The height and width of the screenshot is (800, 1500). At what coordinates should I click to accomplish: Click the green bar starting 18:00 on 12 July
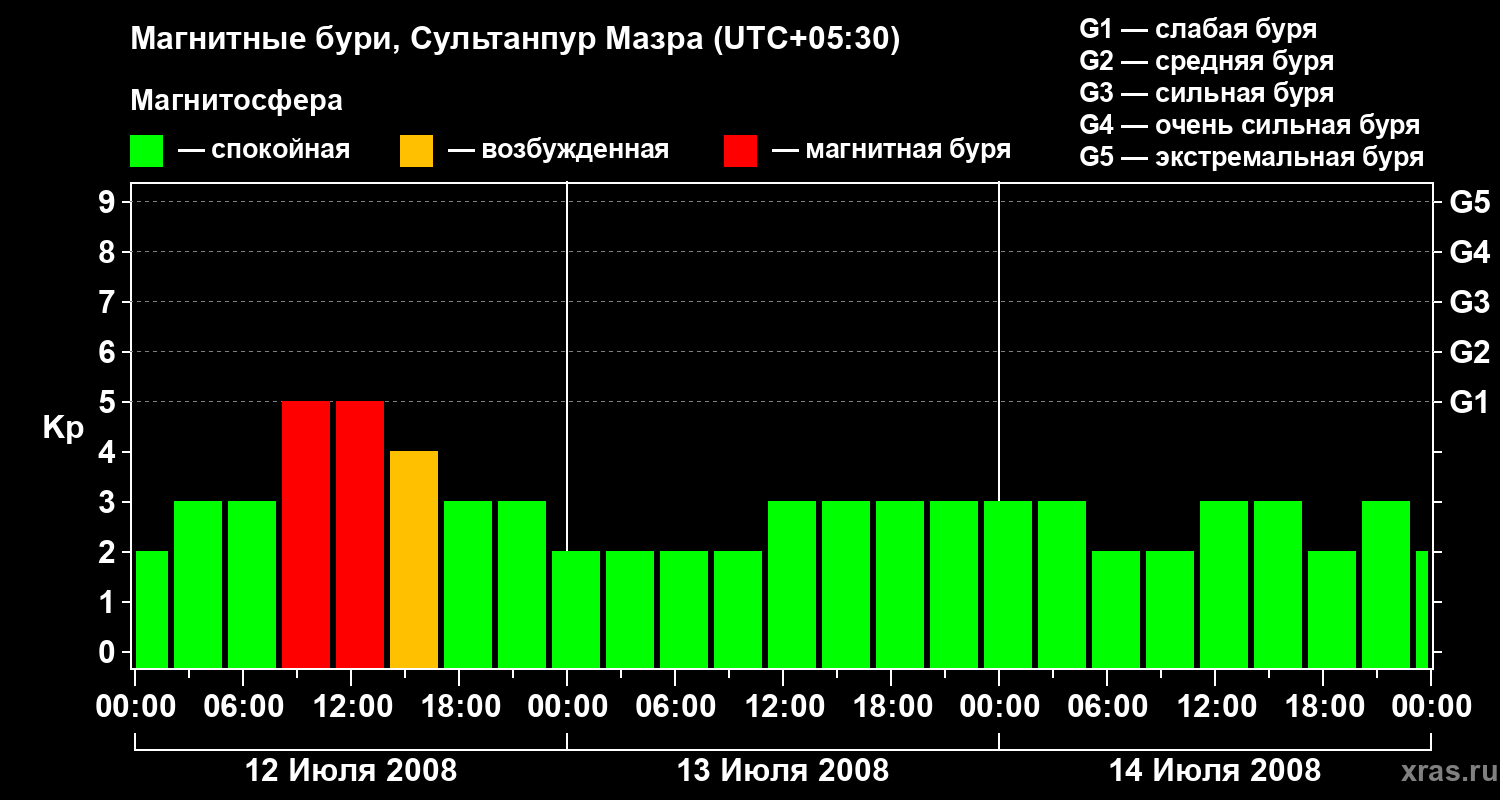(x=468, y=585)
